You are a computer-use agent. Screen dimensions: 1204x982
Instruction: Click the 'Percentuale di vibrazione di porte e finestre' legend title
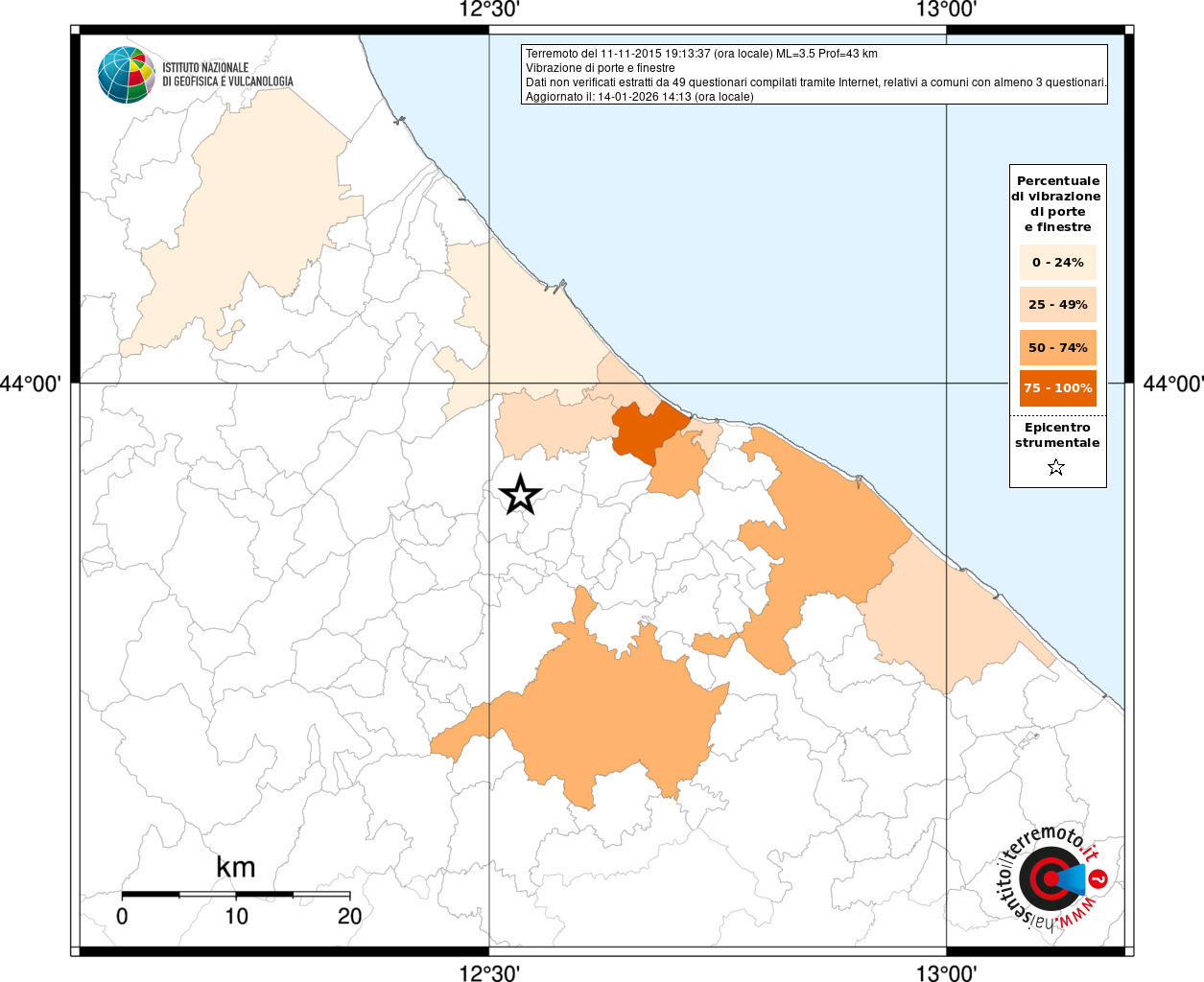point(1056,203)
